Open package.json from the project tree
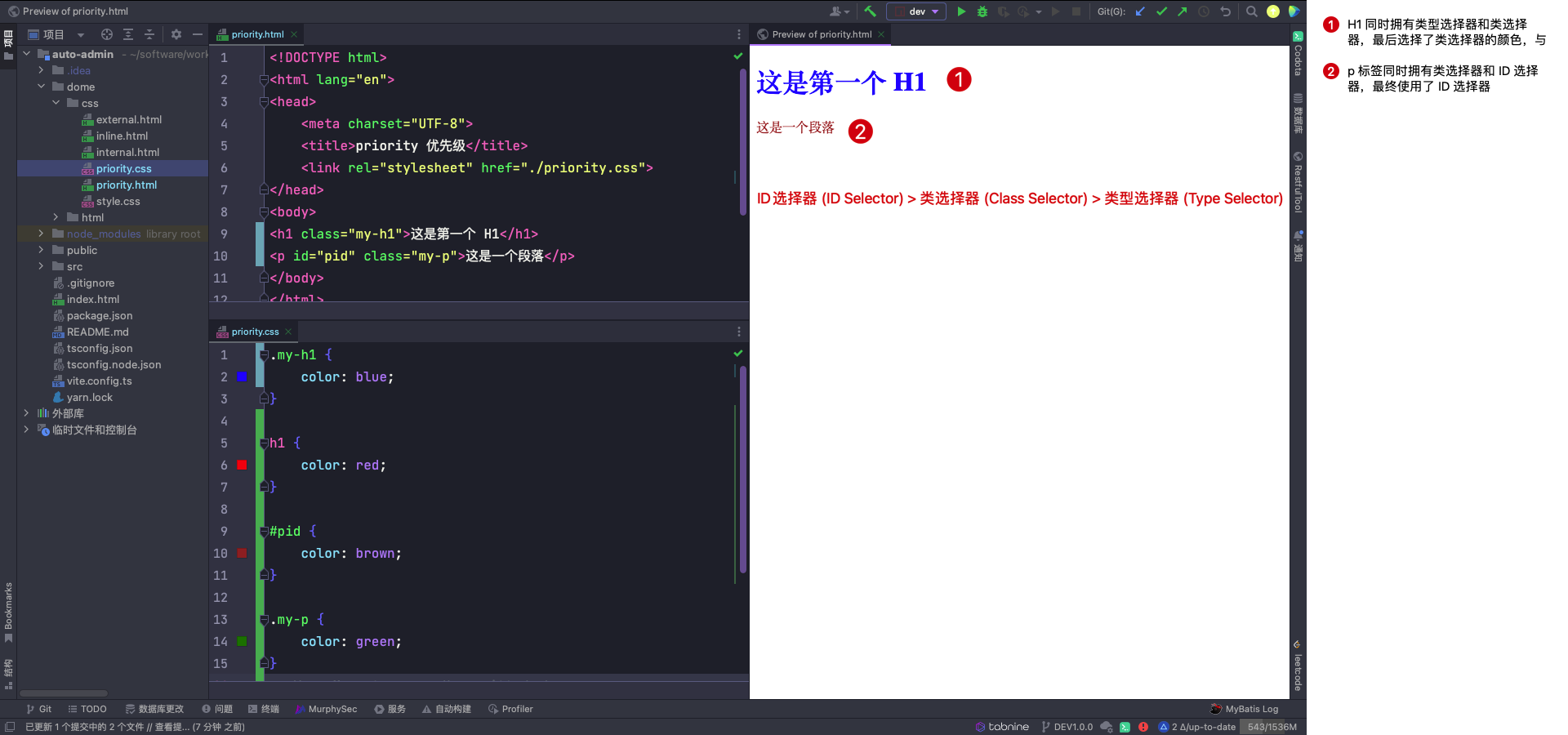Image resolution: width=1568 pixels, height=735 pixels. [99, 315]
